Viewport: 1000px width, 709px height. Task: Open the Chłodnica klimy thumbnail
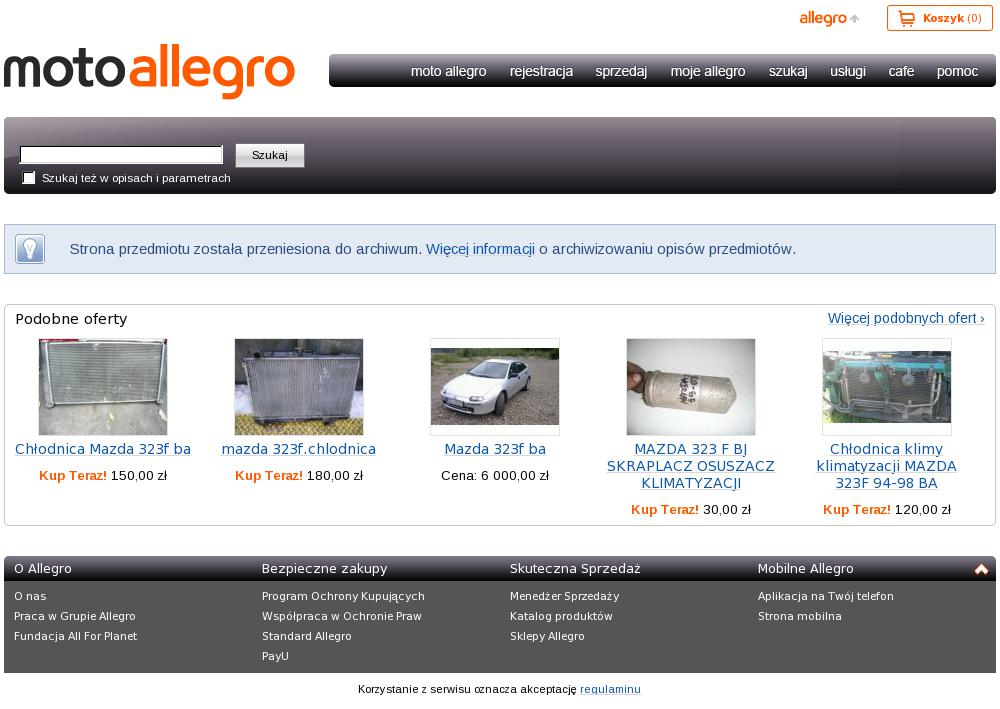(x=886, y=386)
